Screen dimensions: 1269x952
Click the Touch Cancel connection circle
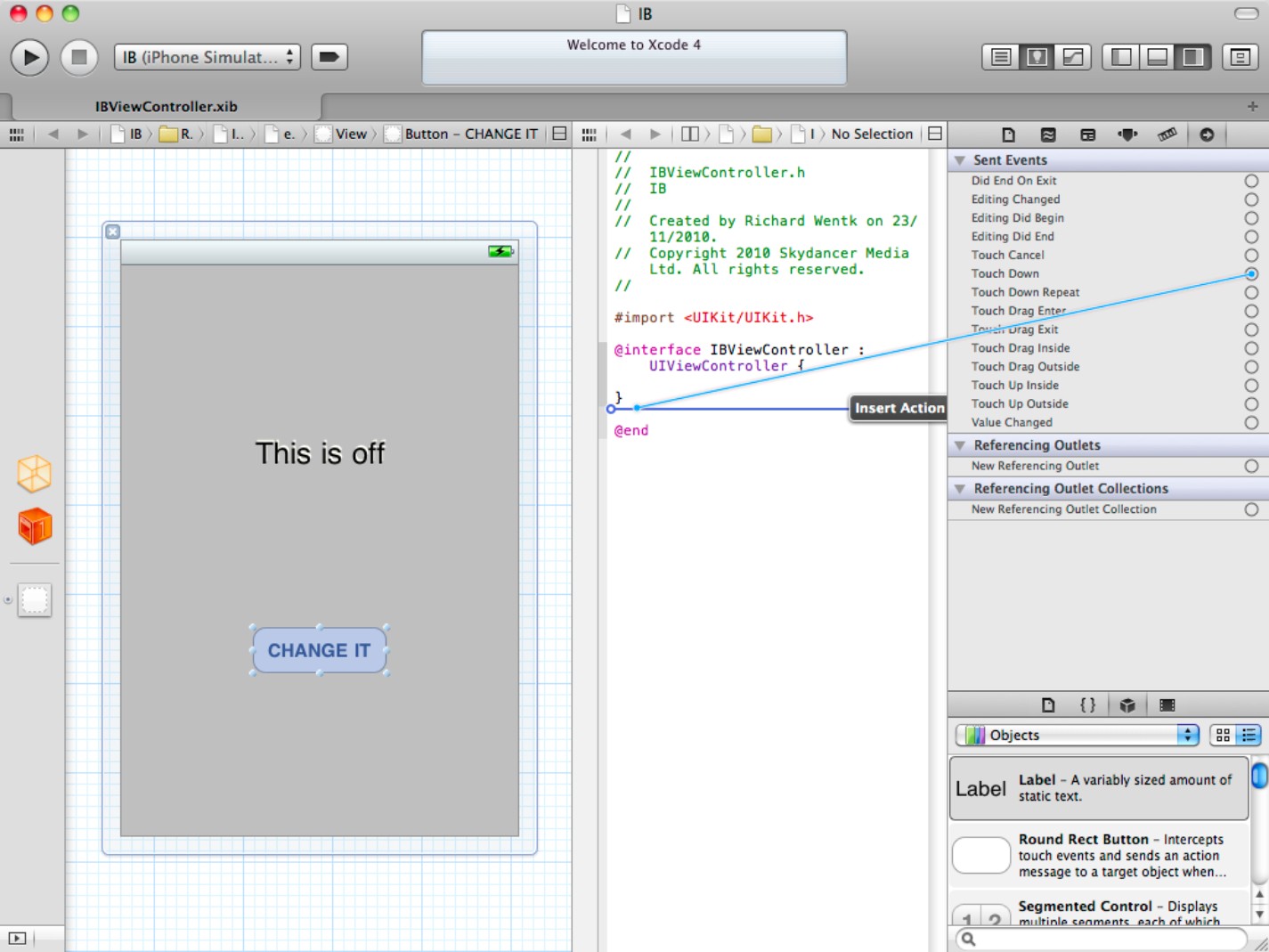(1251, 255)
